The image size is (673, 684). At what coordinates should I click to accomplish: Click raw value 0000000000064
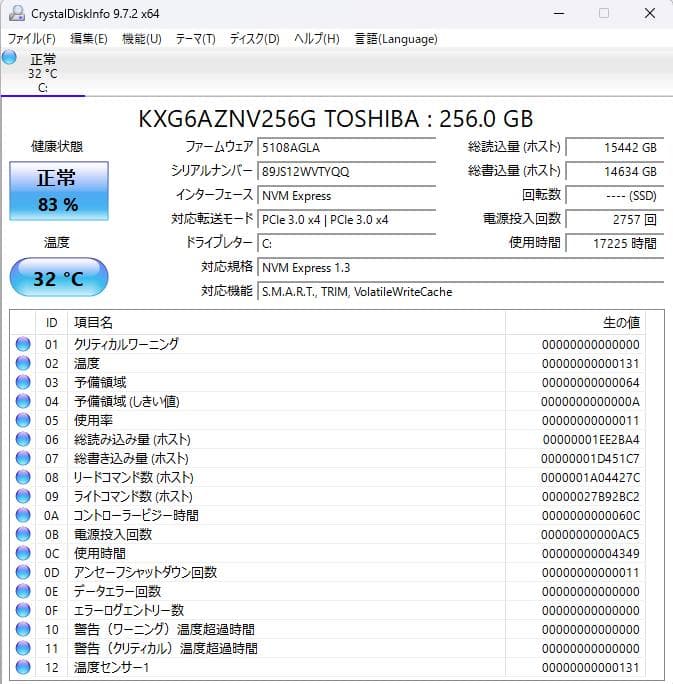pos(591,383)
